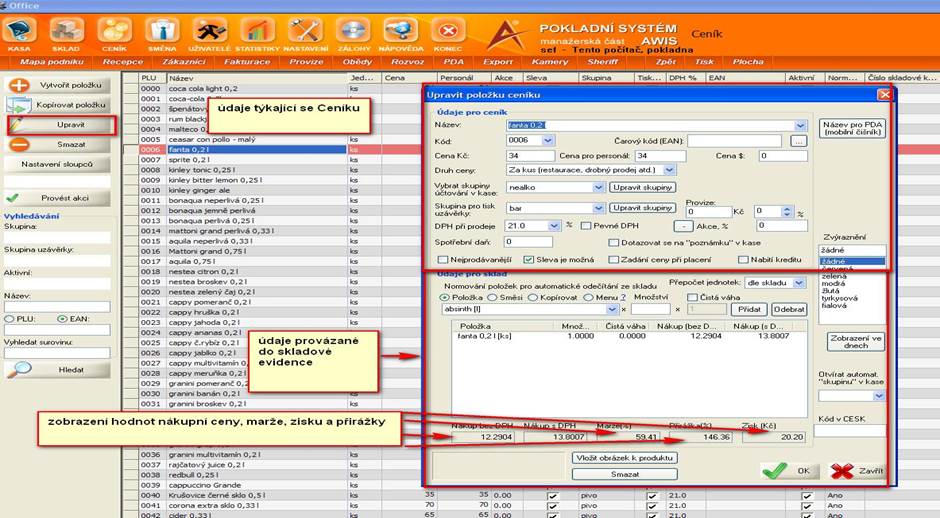Toggle the Nejprodávanější checkbox

click(442, 260)
